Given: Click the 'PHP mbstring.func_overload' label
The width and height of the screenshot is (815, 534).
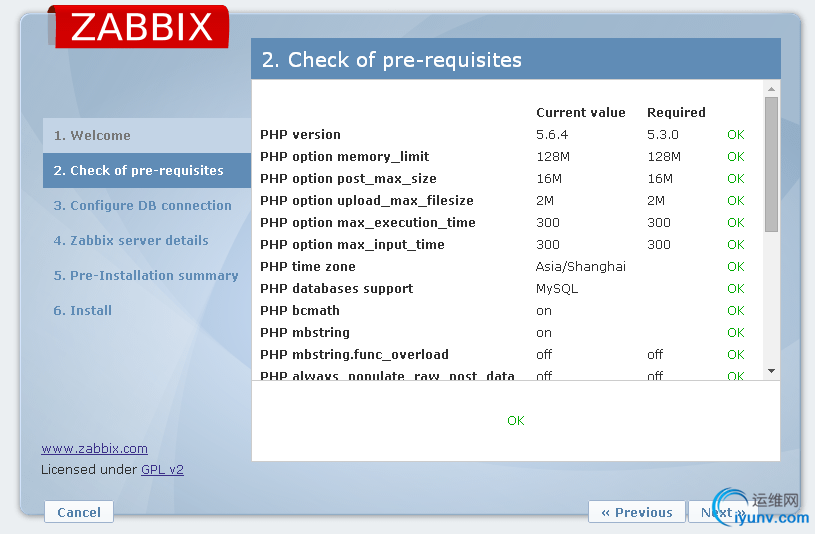Looking at the screenshot, I should coord(354,355).
